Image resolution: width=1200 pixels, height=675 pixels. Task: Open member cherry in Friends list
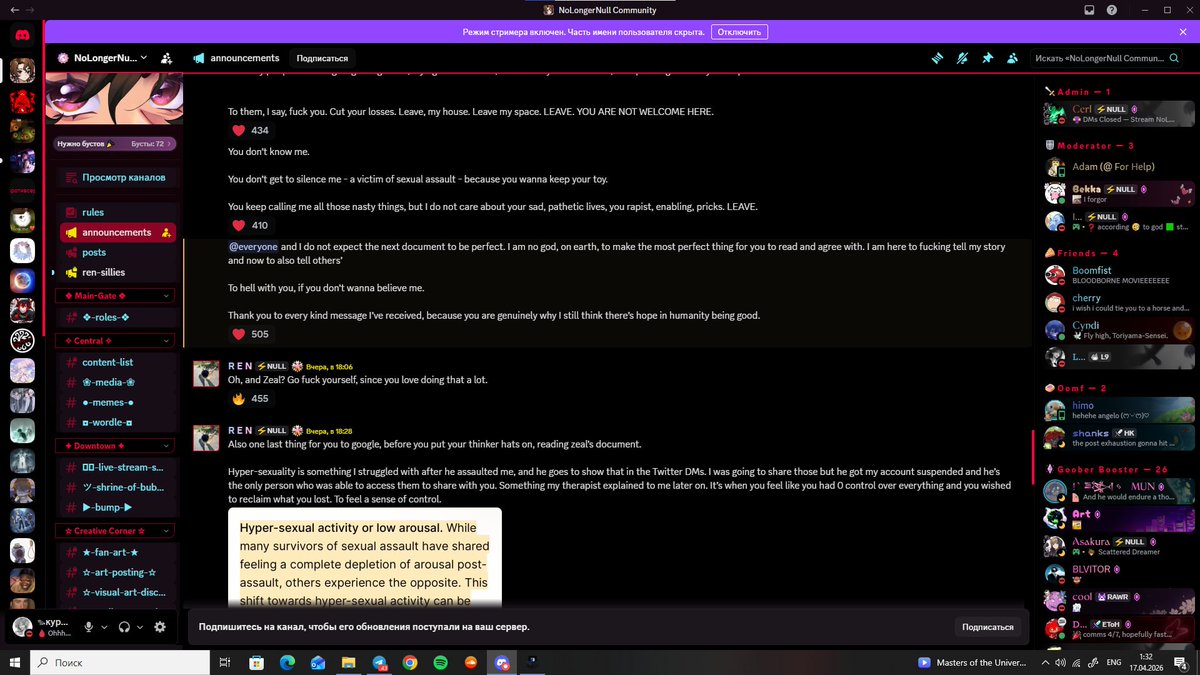(1117, 302)
